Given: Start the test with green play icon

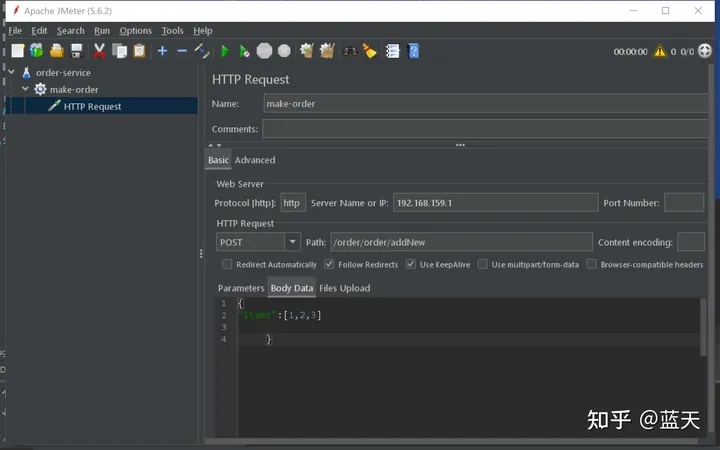Looking at the screenshot, I should pyautogui.click(x=225, y=51).
